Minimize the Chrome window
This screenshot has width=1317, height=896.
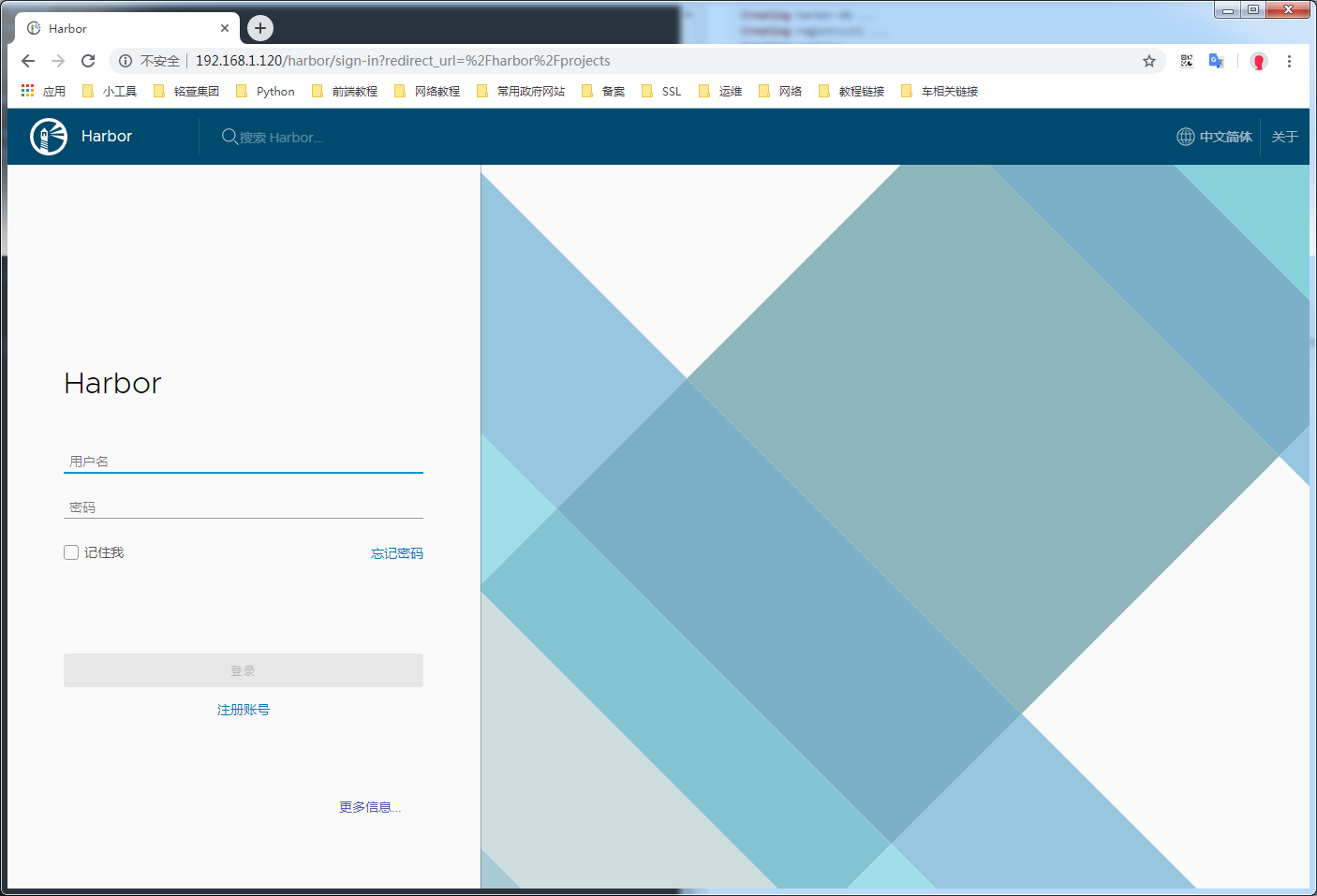1227,10
